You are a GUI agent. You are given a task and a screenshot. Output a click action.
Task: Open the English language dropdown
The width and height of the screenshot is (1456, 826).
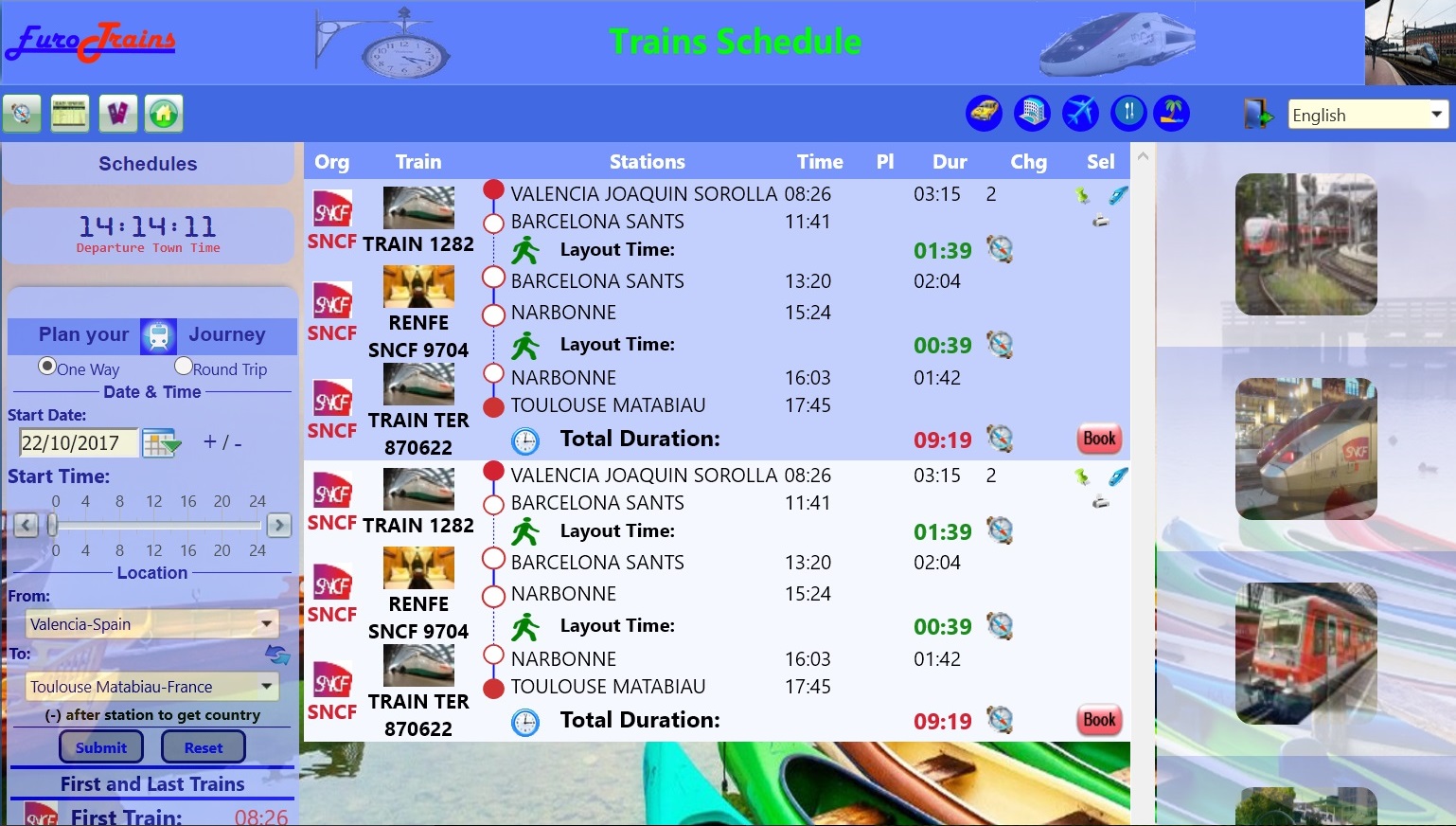(1368, 115)
